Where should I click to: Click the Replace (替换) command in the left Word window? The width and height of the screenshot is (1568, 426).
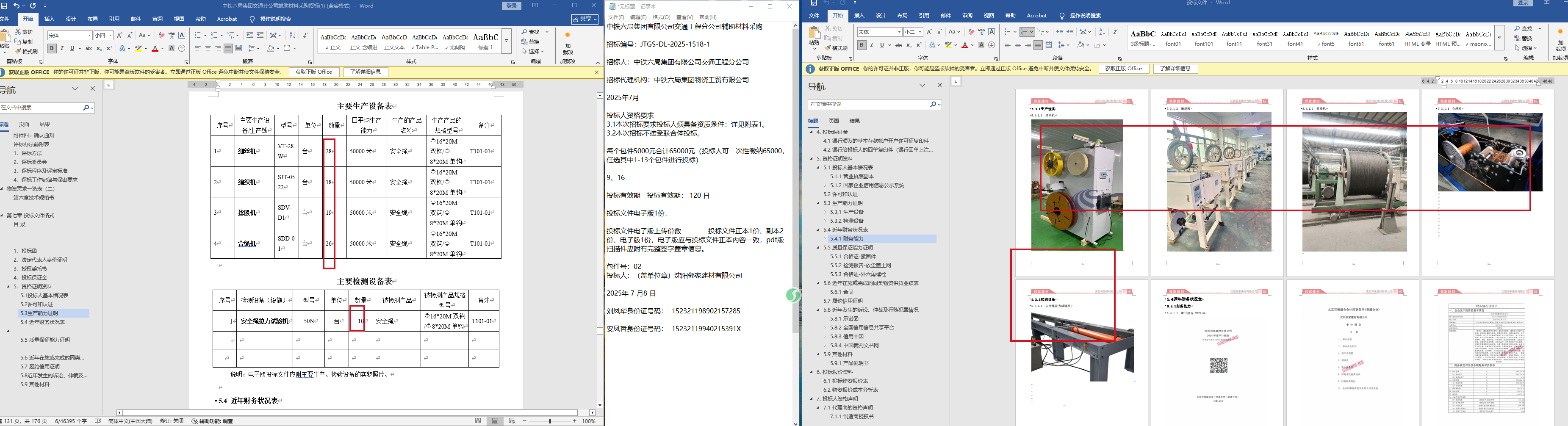pos(531,41)
